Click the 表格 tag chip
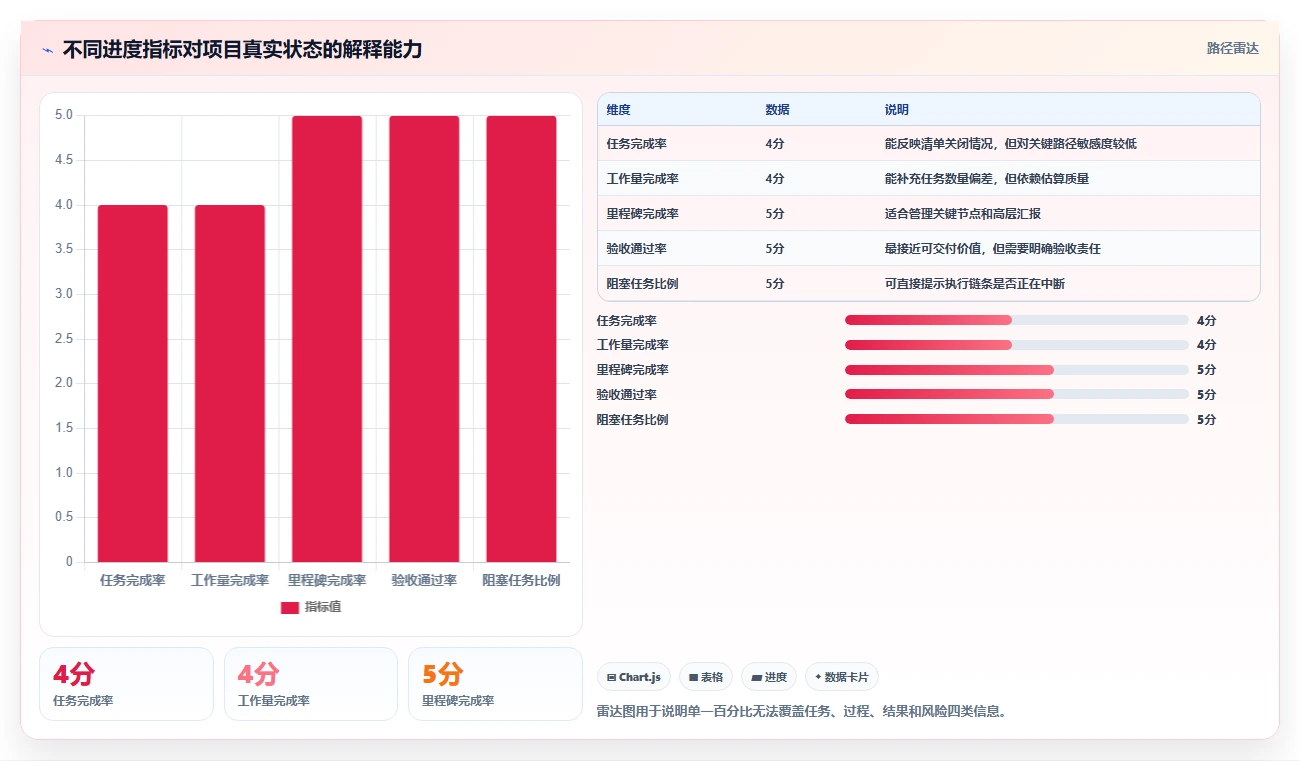 pyautogui.click(x=706, y=677)
